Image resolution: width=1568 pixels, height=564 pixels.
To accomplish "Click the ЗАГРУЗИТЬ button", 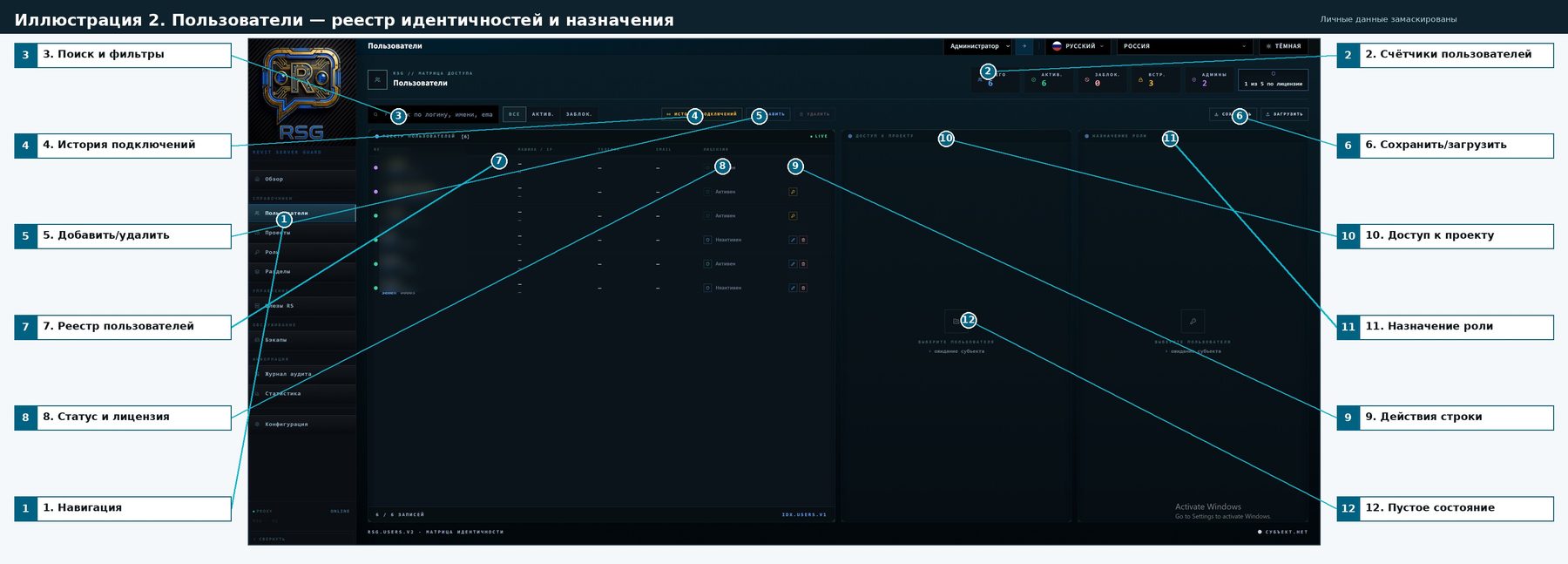I will (x=1284, y=114).
